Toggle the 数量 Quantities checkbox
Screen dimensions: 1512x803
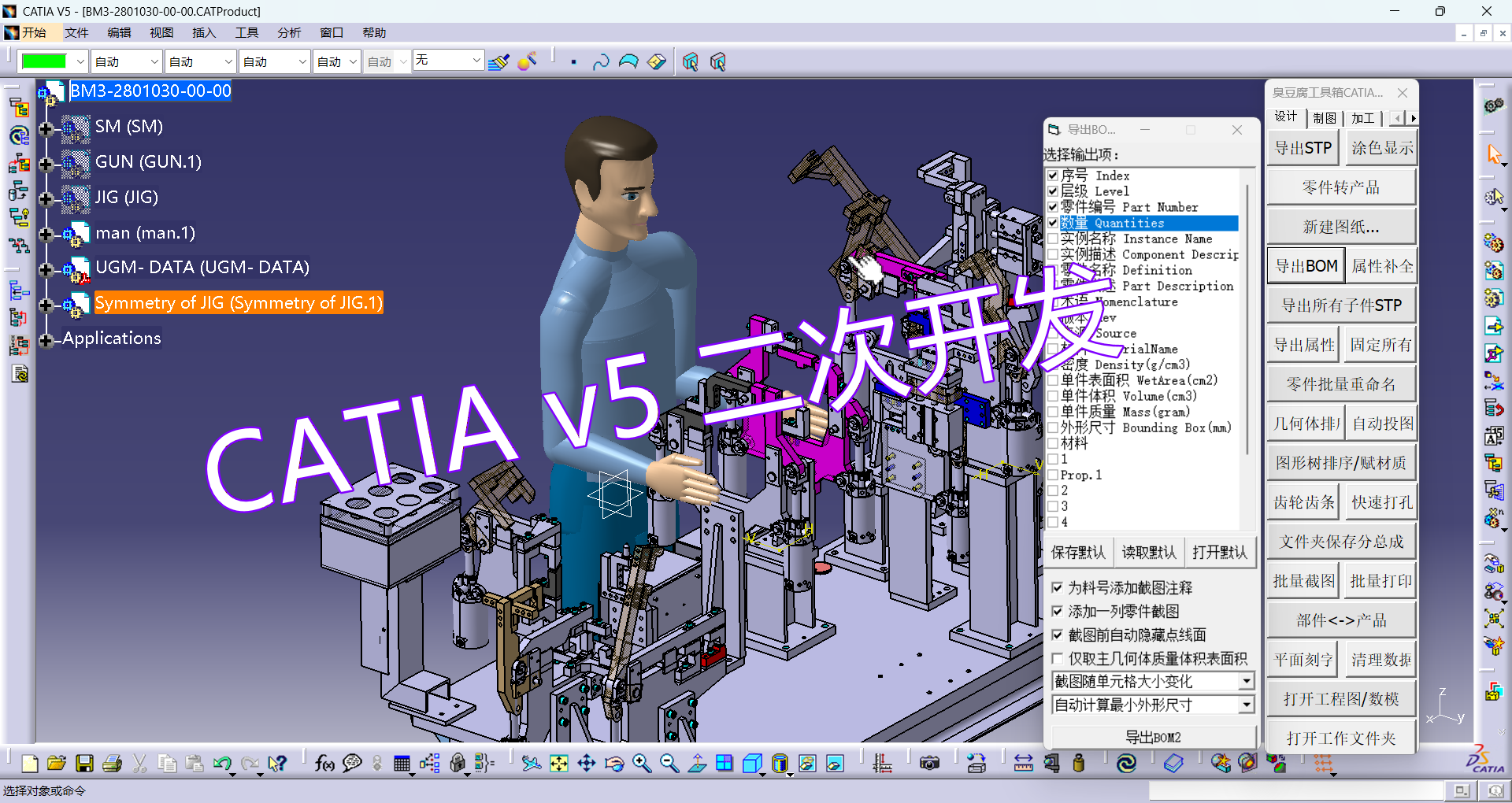tap(1053, 223)
